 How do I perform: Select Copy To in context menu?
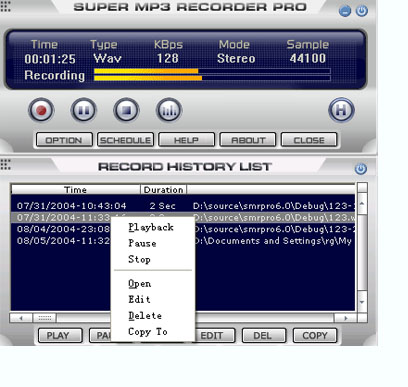(x=148, y=332)
